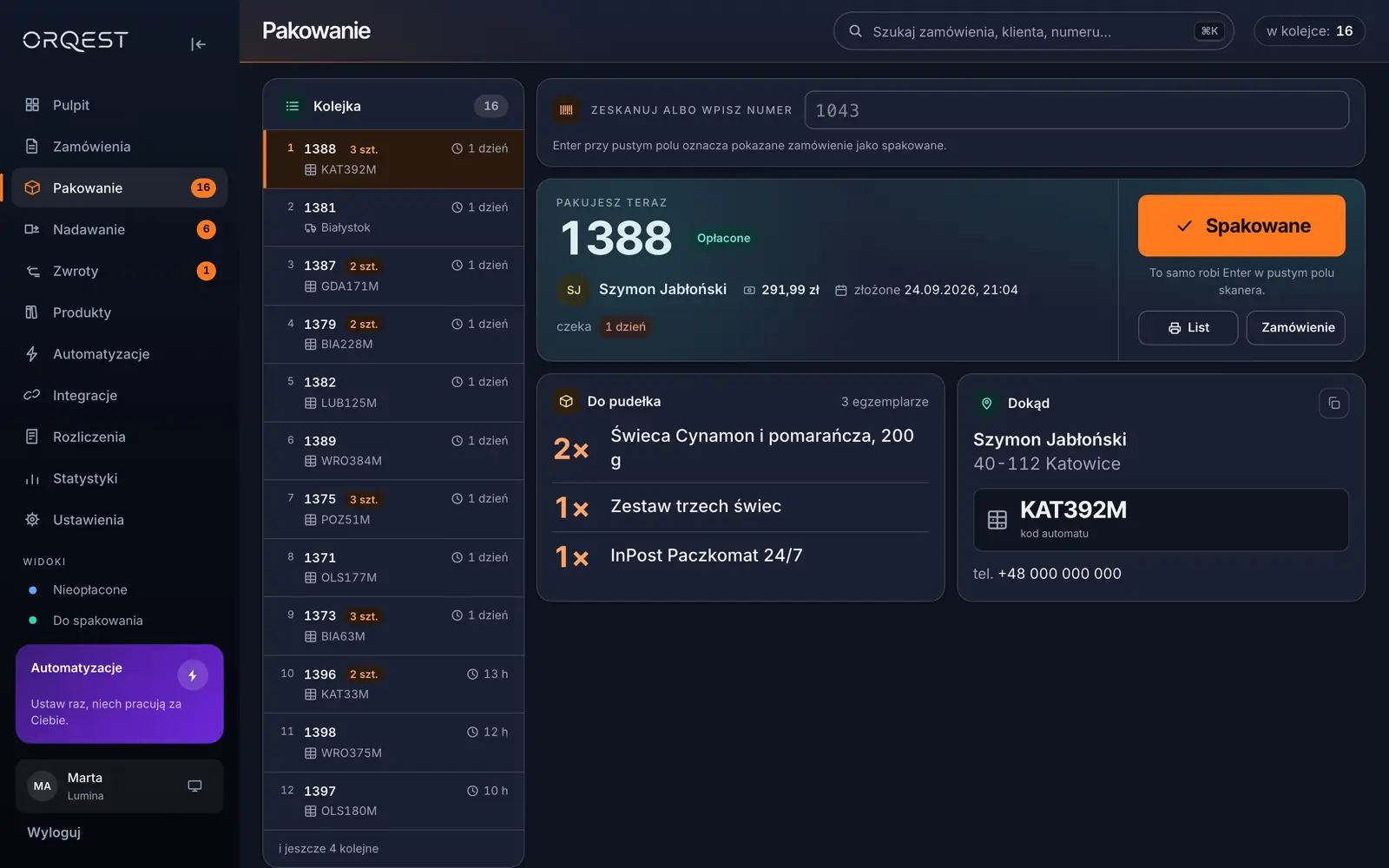
Task: Open Nadawanie section
Action: 119,229
